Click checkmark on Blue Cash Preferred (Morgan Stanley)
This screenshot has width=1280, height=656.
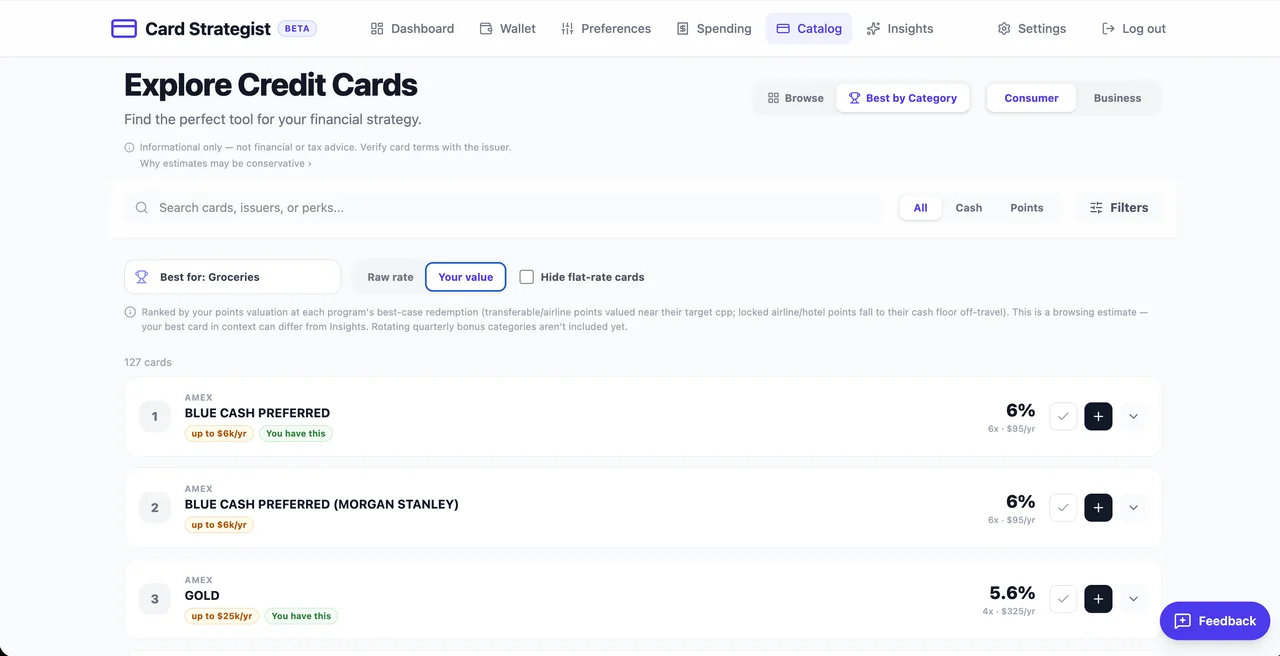[1063, 508]
